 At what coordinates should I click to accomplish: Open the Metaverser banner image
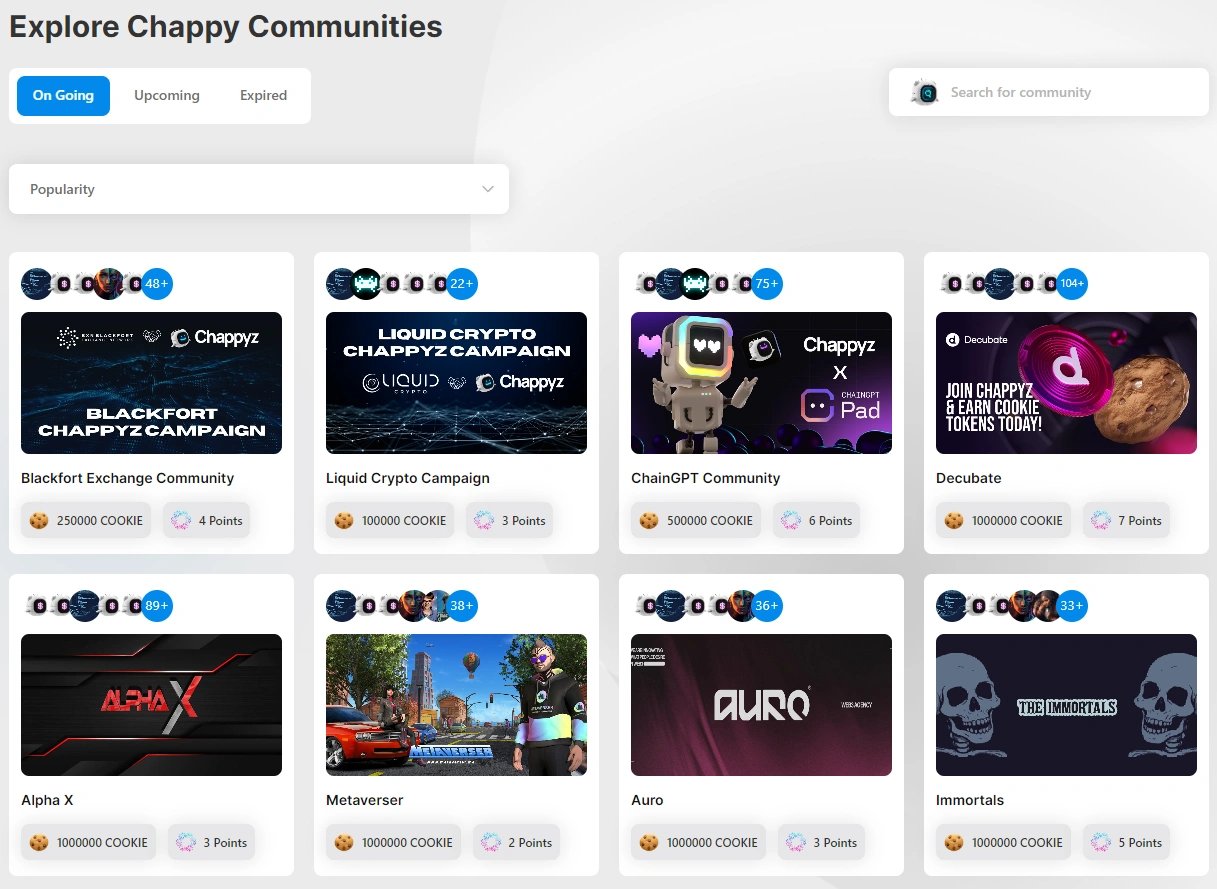[456, 705]
